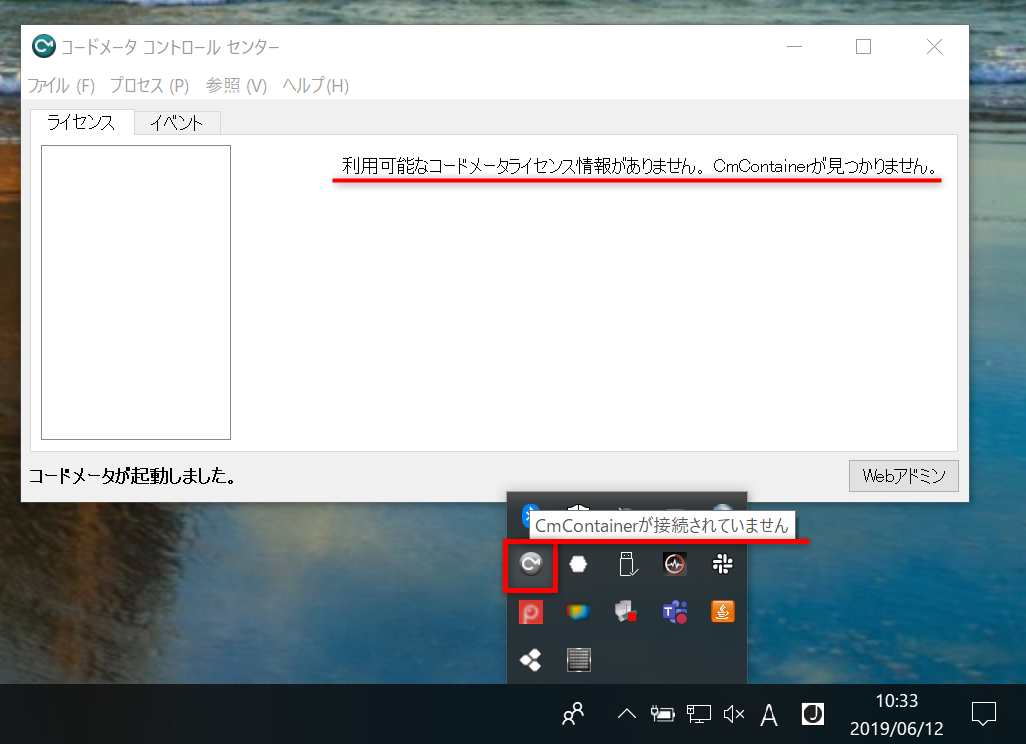
Task: Open the プロセス (P) menu
Action: [149, 86]
